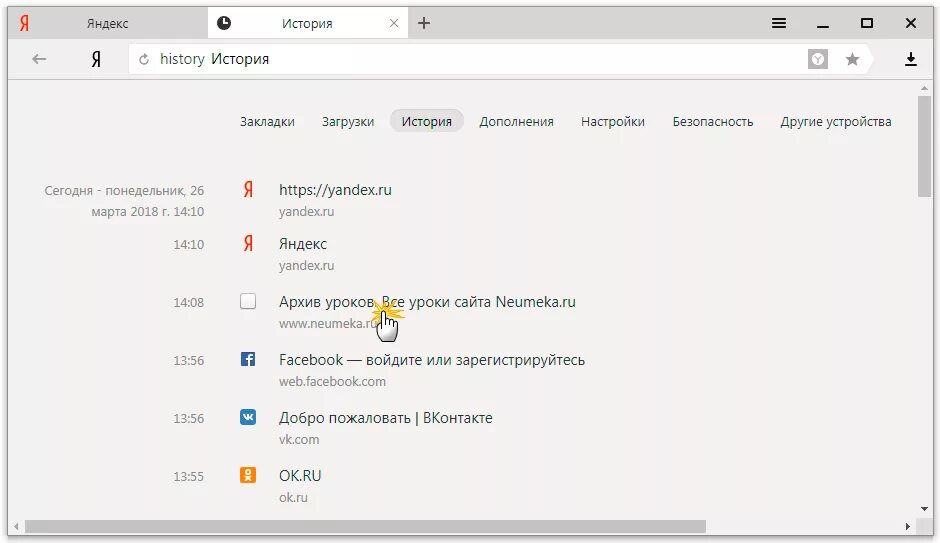Image resolution: width=940 pixels, height=543 pixels.
Task: Close the История tab
Action: tap(394, 23)
